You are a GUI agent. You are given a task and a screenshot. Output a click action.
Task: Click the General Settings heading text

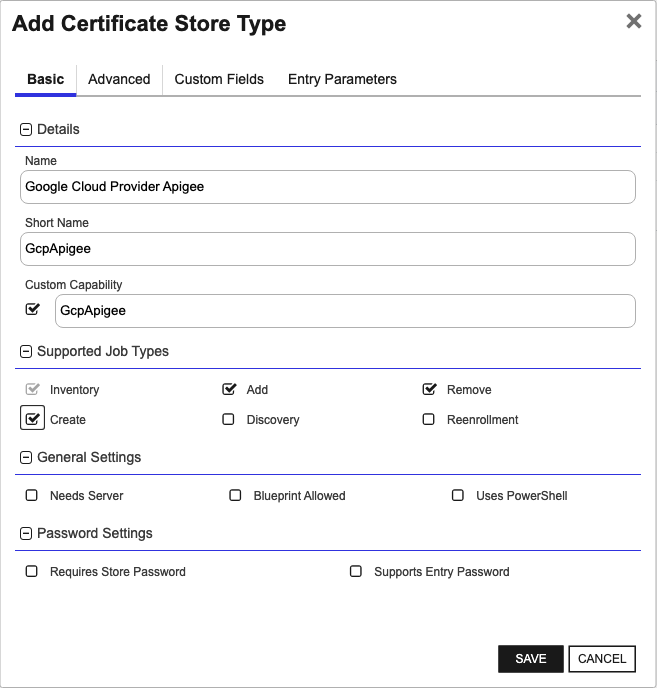89,458
